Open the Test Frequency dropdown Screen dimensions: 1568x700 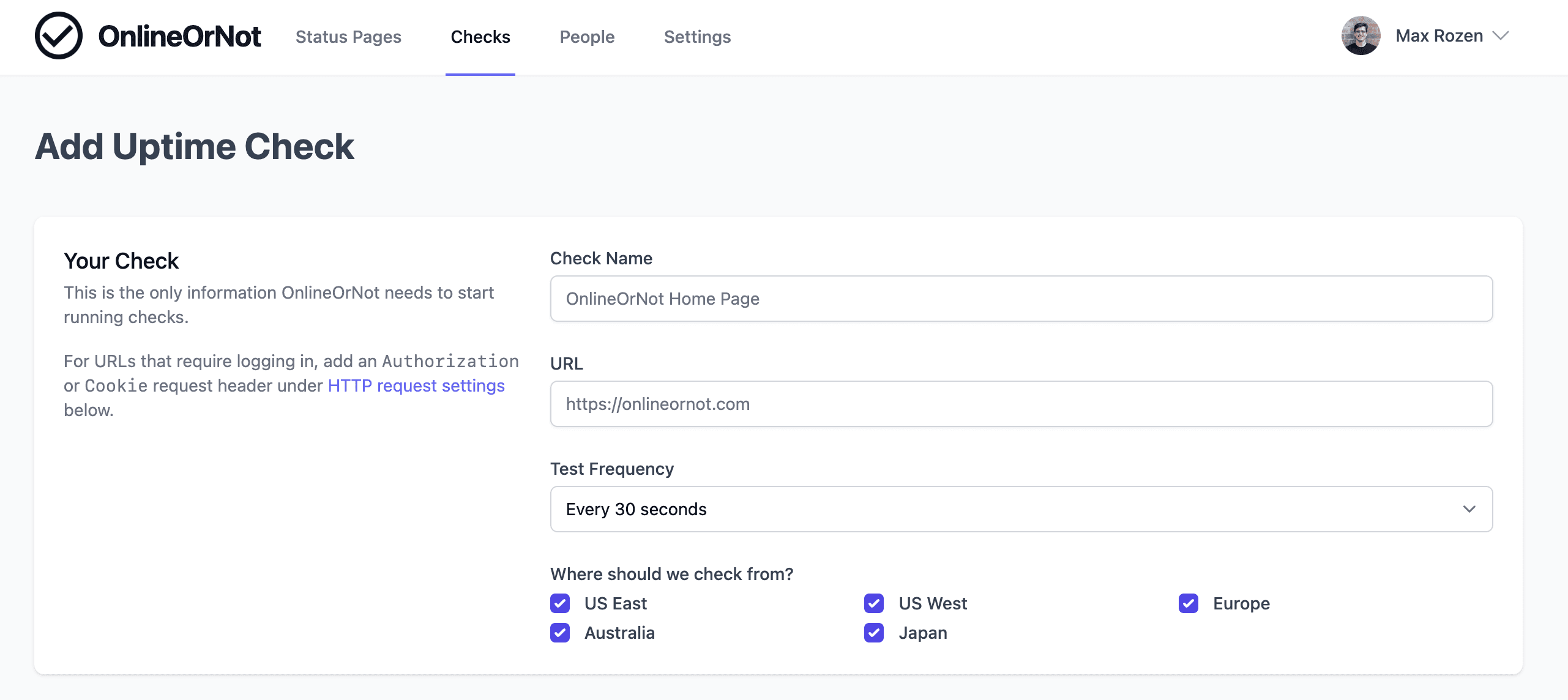[1021, 508]
